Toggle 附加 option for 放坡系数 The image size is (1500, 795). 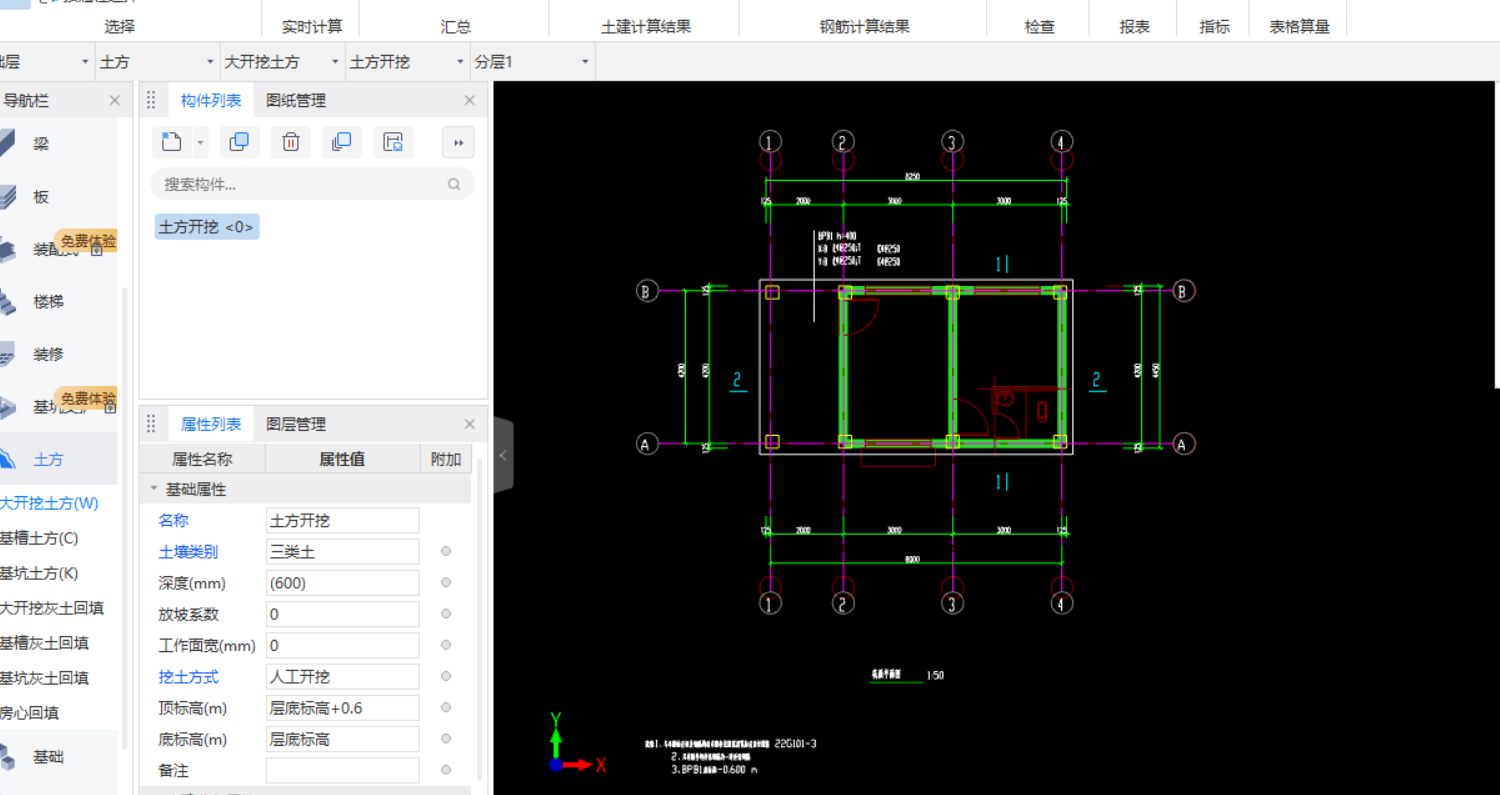pos(446,614)
